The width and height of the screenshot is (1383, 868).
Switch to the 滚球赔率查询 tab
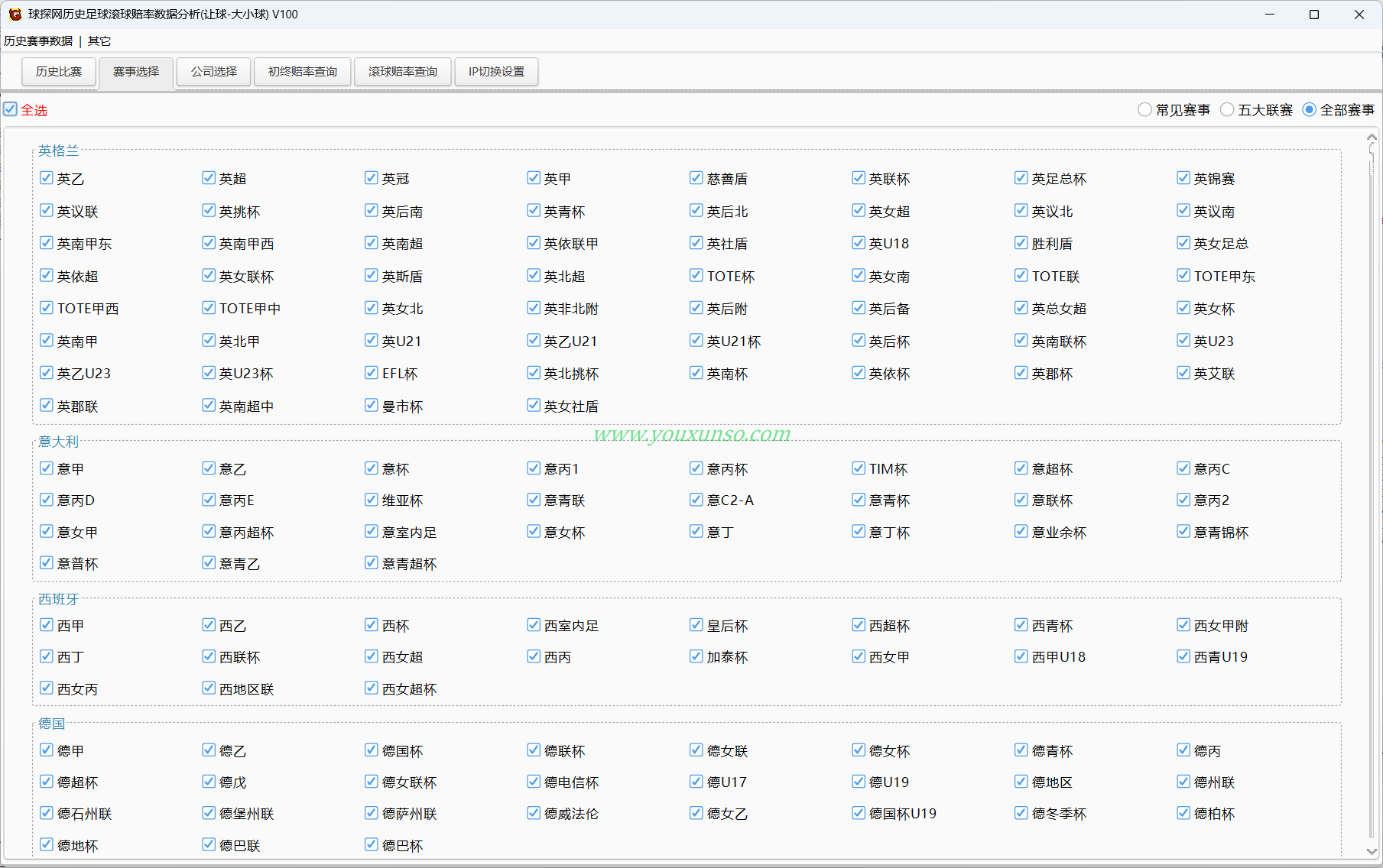tap(403, 72)
